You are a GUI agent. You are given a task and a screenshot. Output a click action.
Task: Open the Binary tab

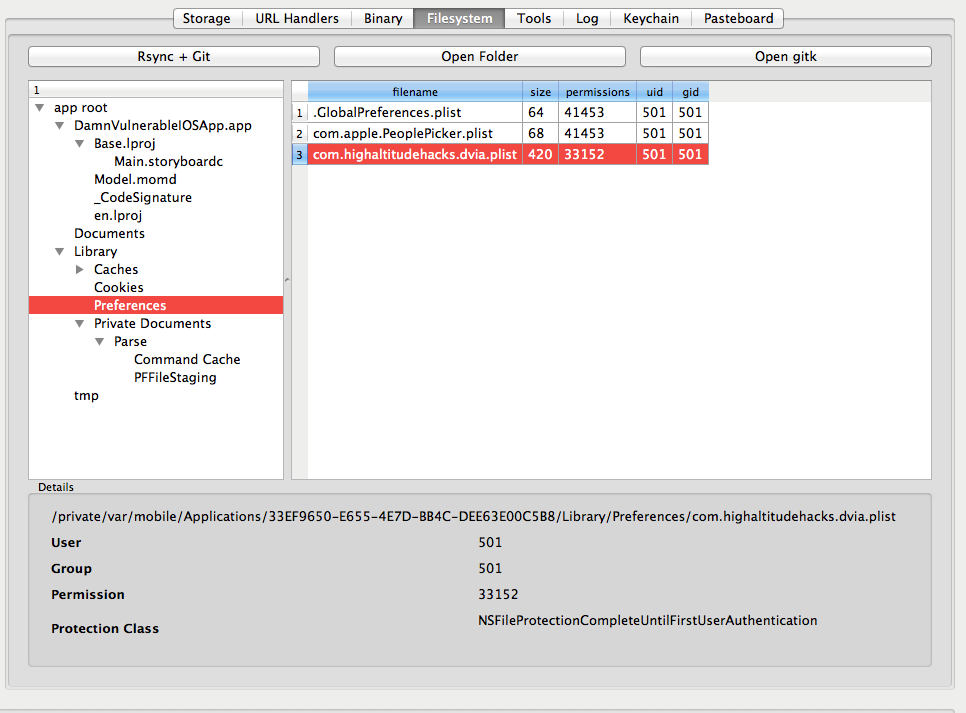(383, 18)
